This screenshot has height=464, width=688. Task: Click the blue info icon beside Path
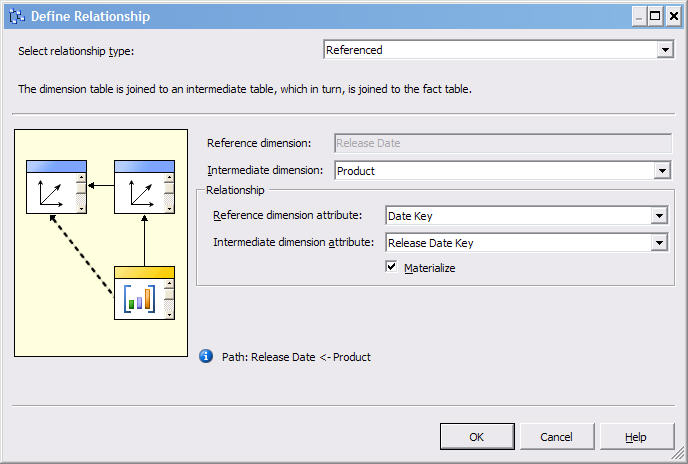206,356
